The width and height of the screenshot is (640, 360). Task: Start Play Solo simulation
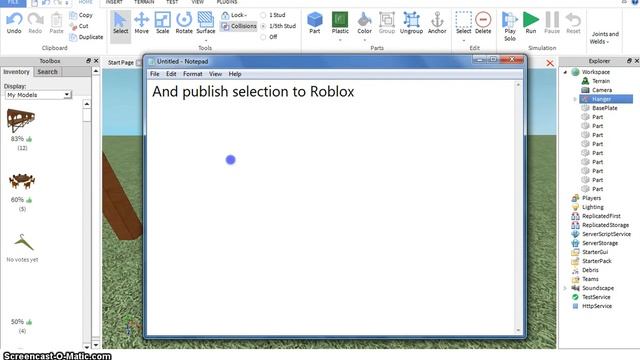(510, 26)
